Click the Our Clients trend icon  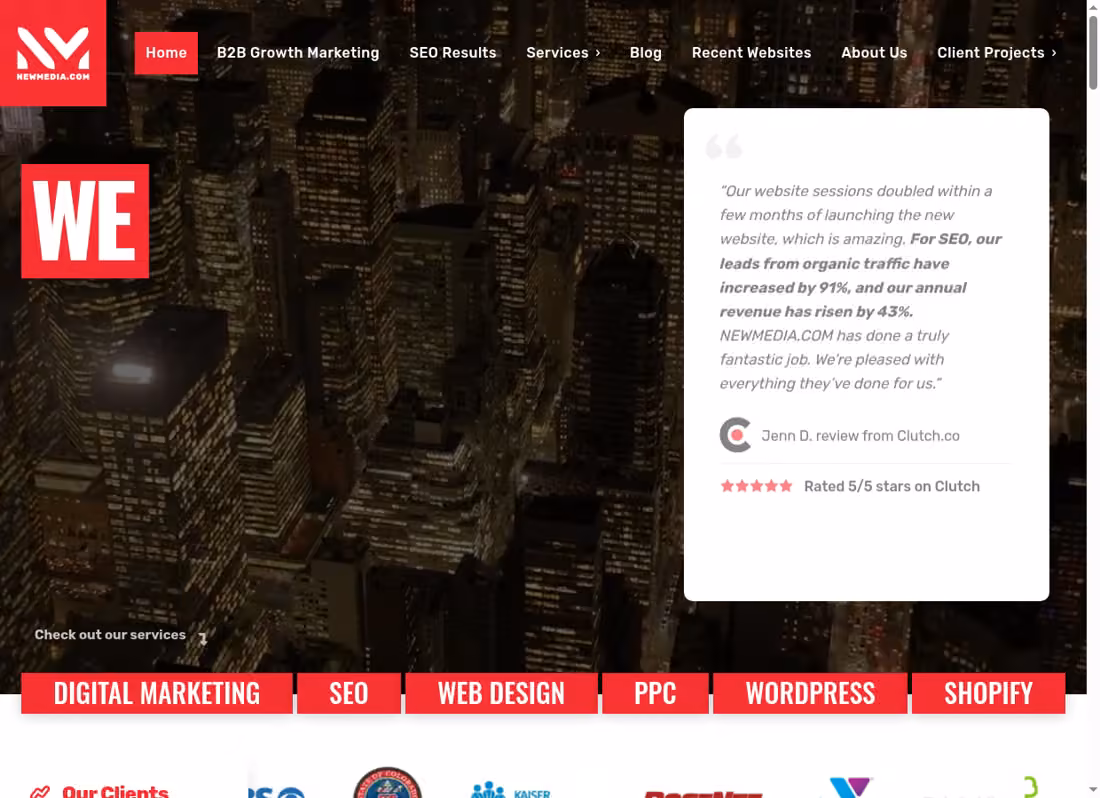pos(40,792)
